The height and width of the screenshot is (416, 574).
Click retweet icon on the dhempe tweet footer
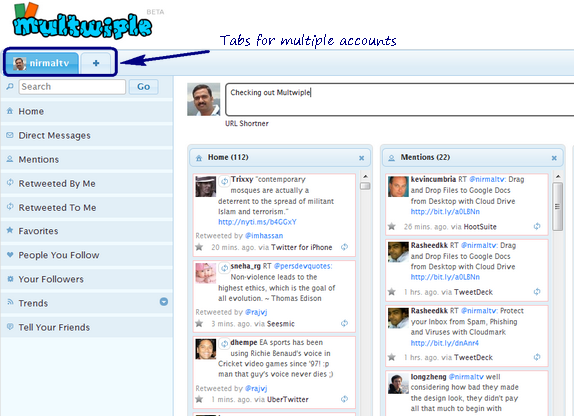pos(344,399)
